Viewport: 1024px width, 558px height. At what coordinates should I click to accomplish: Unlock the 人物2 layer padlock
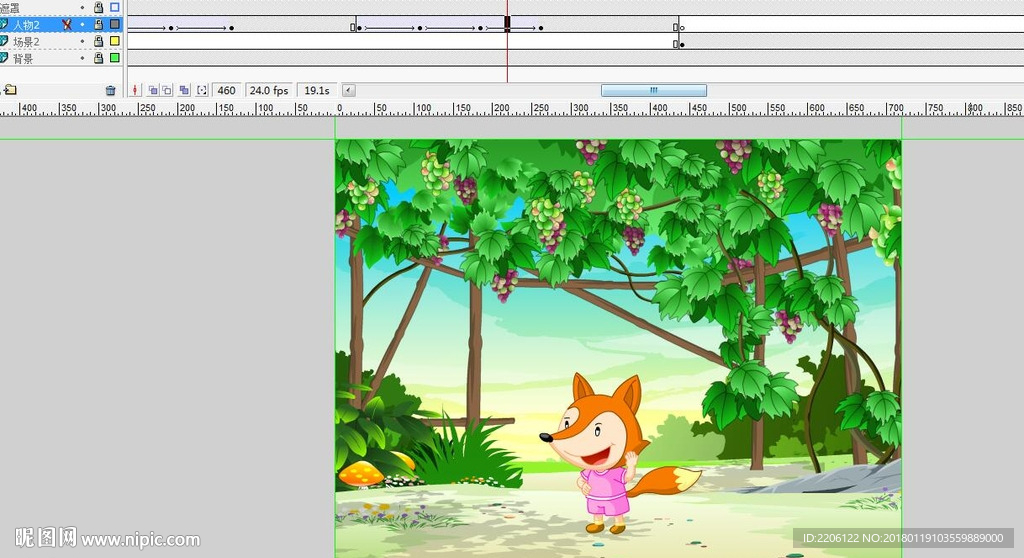98,24
